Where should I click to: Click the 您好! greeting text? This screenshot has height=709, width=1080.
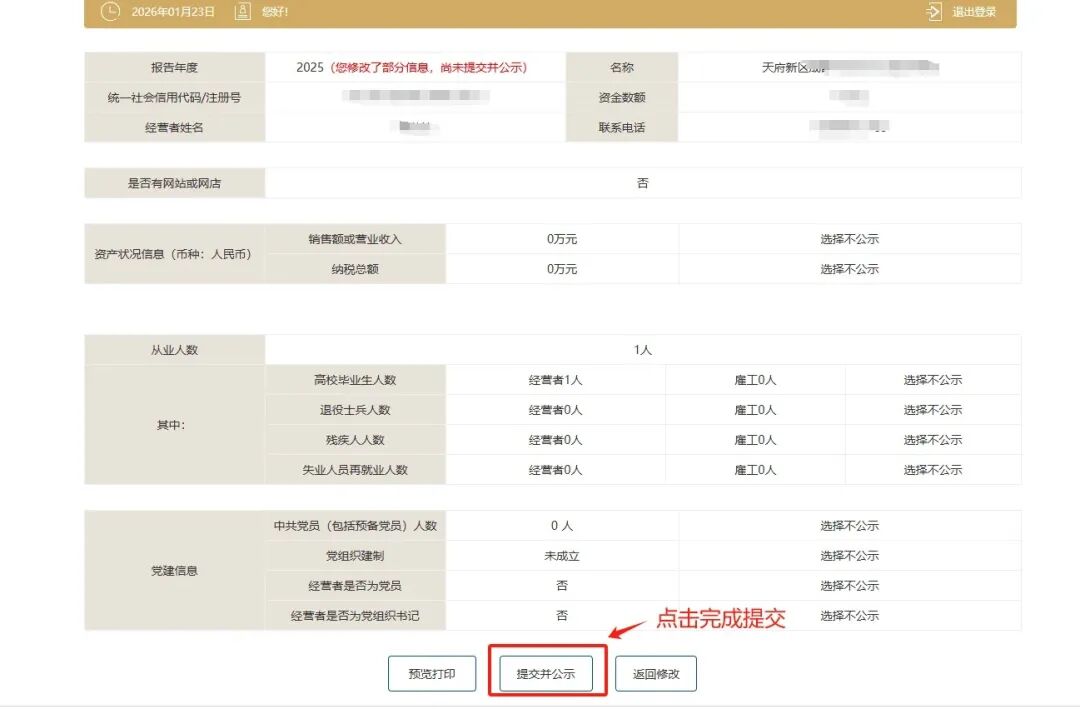tap(275, 12)
